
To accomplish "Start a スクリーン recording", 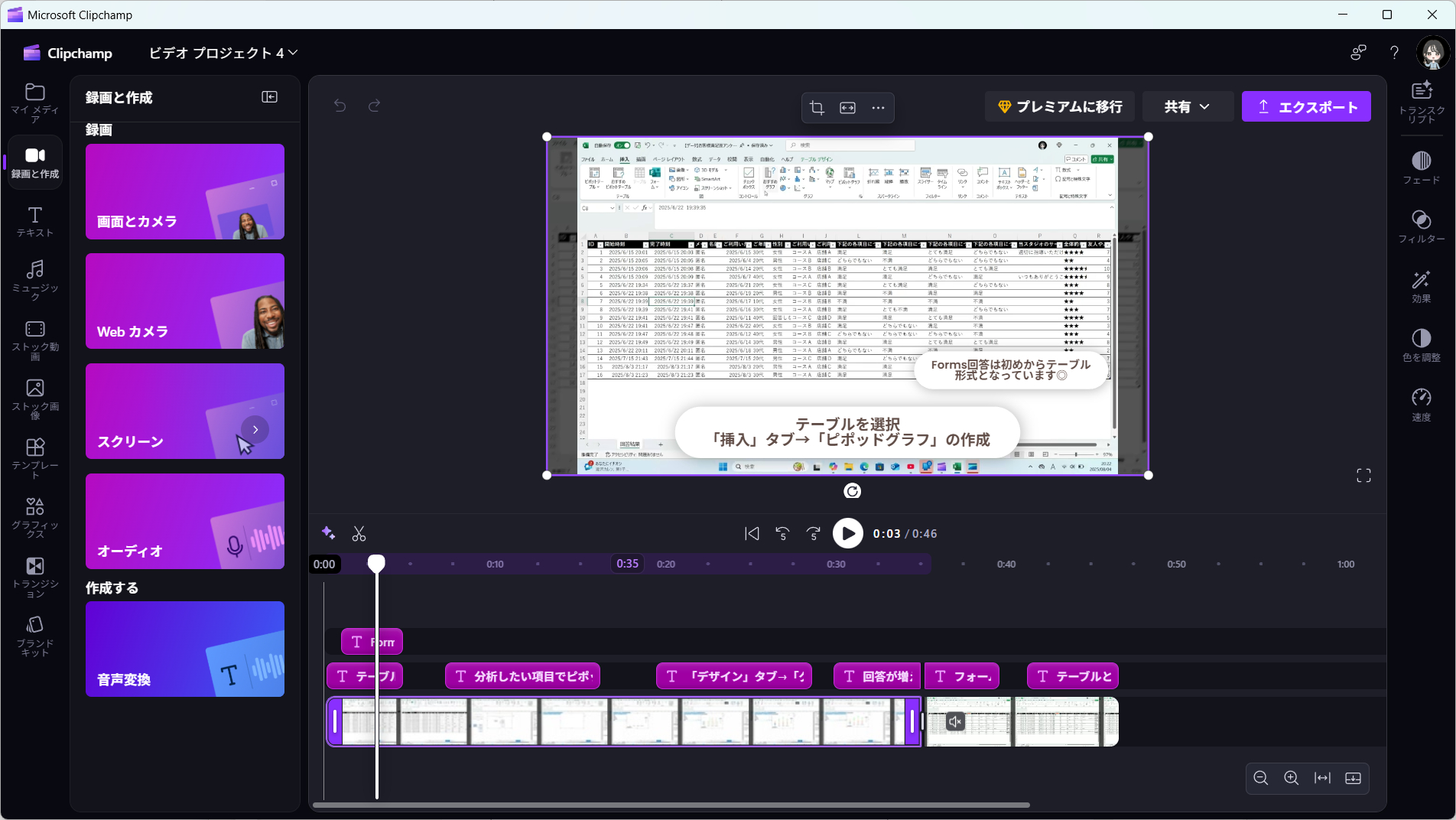I will (x=185, y=411).
